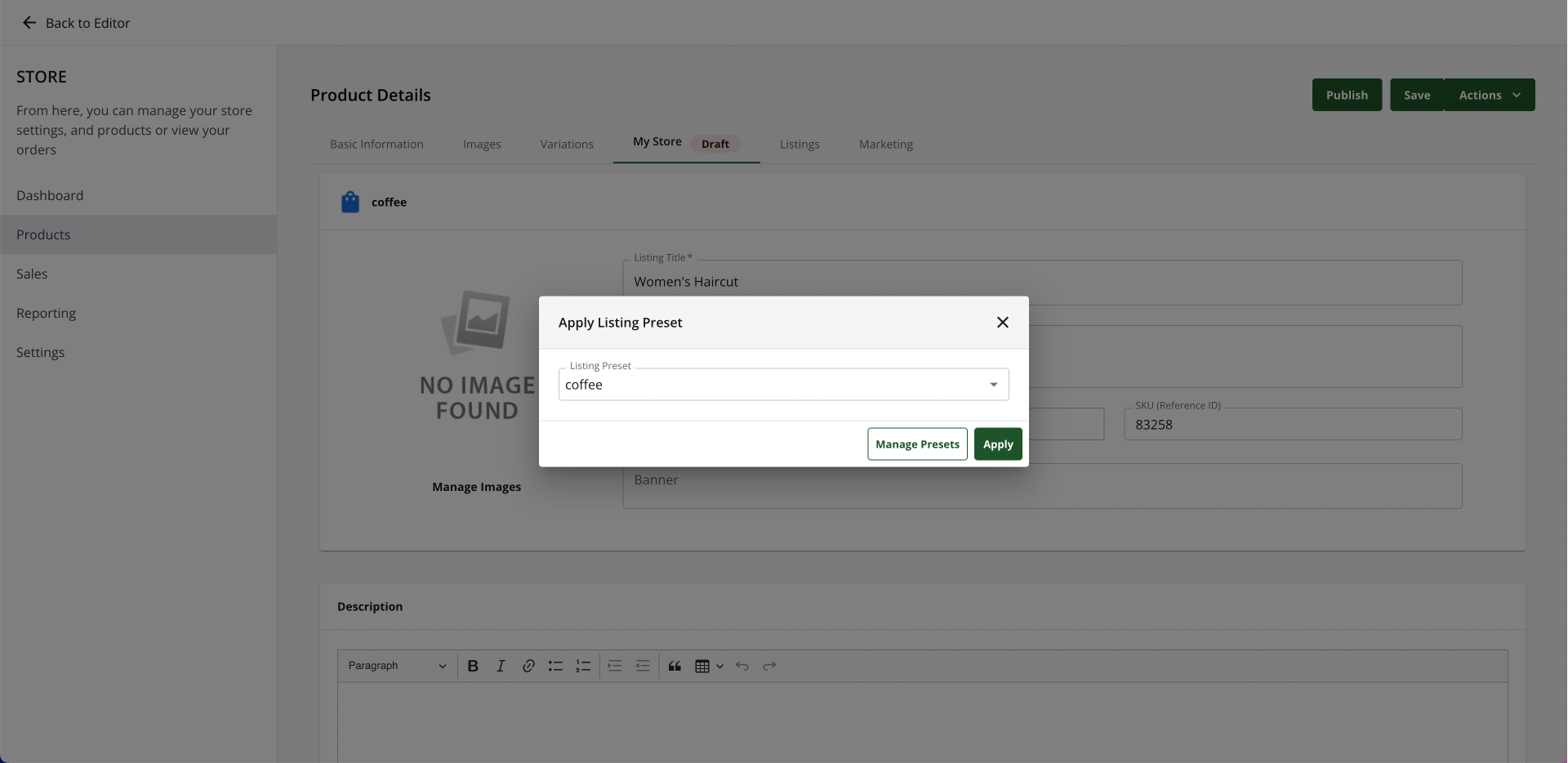Screen dimensions: 1568x763
Task: Toggle italic formatting in description editor
Action: click(x=501, y=667)
